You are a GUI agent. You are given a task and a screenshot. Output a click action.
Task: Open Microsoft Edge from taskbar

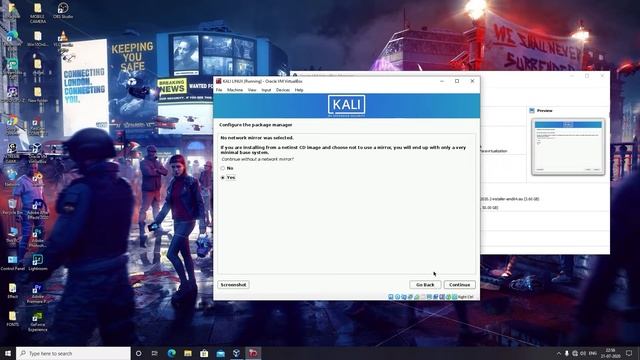171,353
